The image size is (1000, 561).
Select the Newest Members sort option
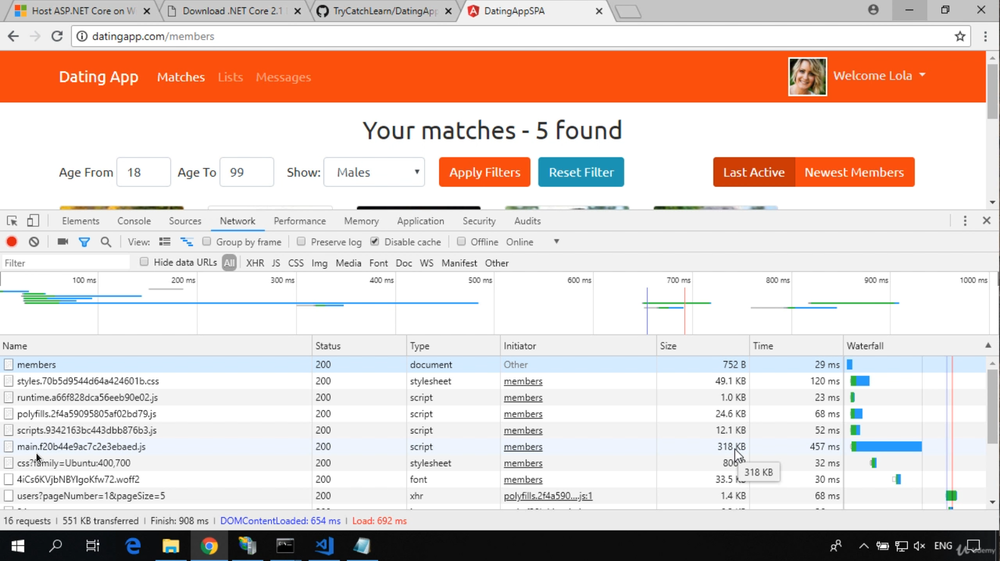855,172
